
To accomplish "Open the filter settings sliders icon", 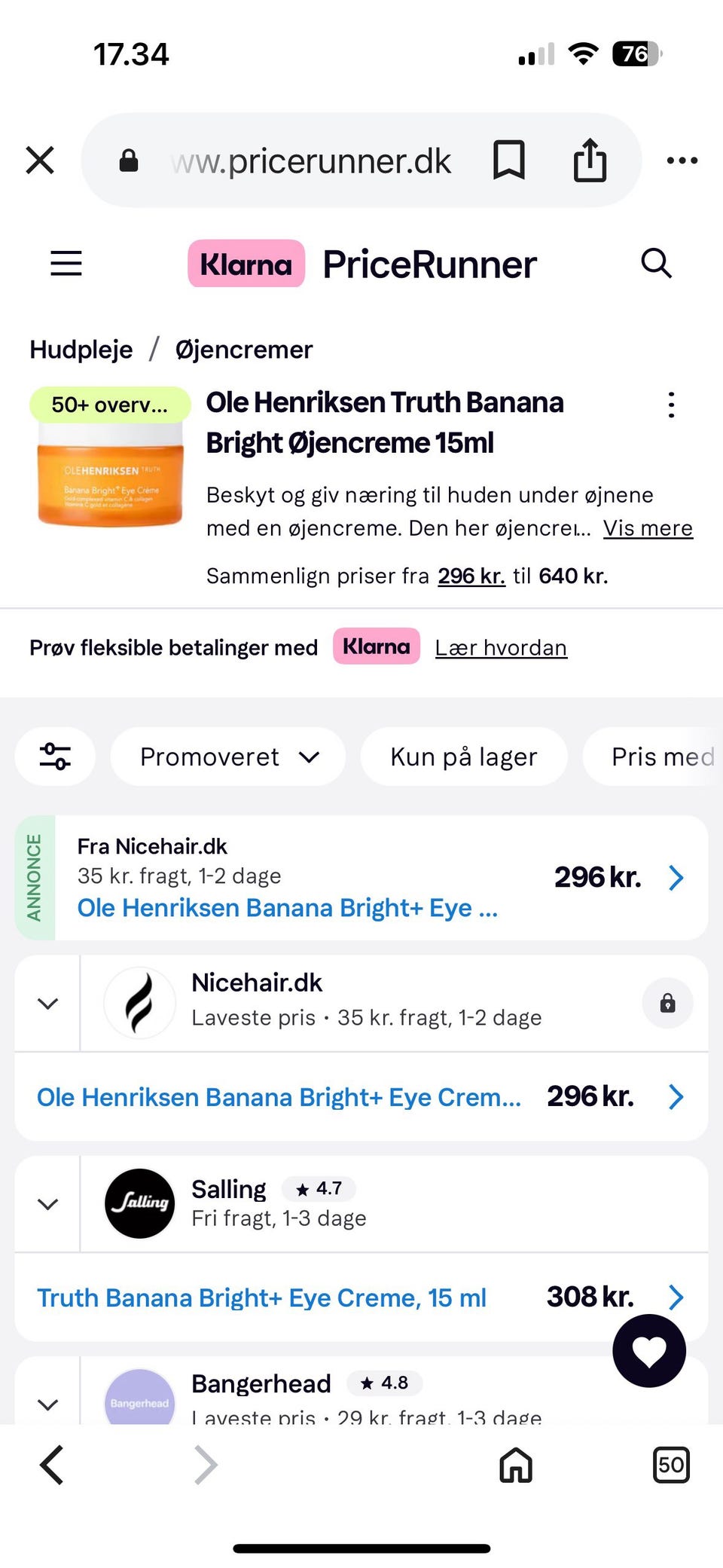I will (x=55, y=756).
